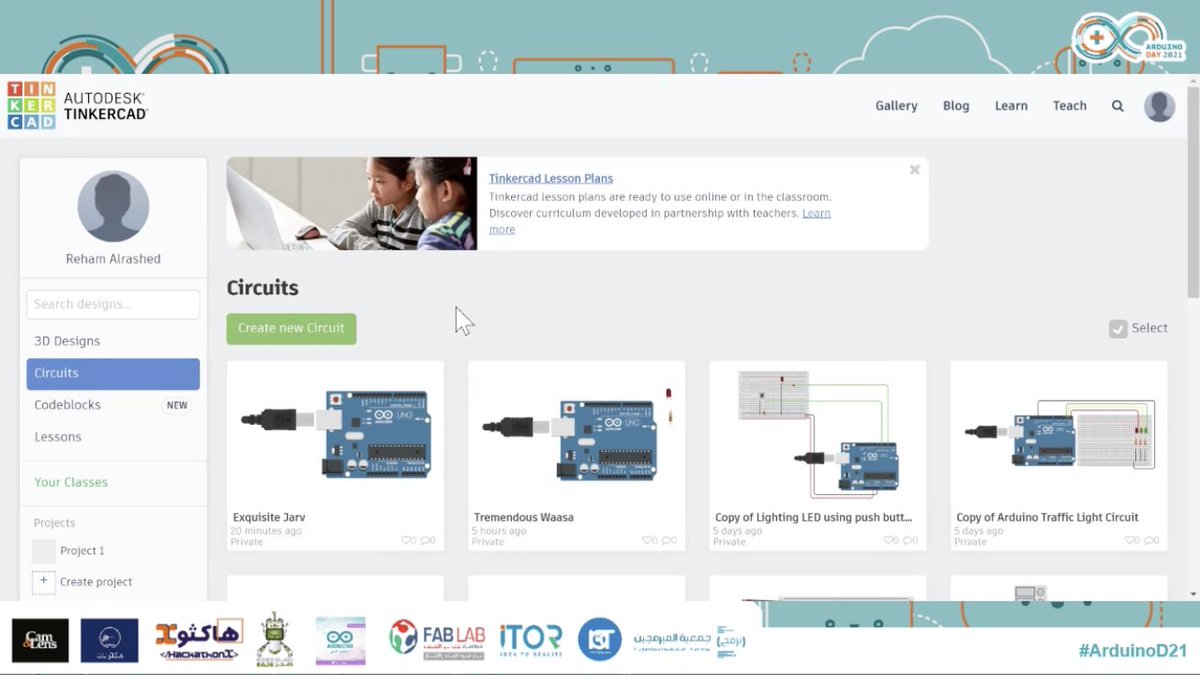Click comment icon on Exquisite Jarv card

425,540
